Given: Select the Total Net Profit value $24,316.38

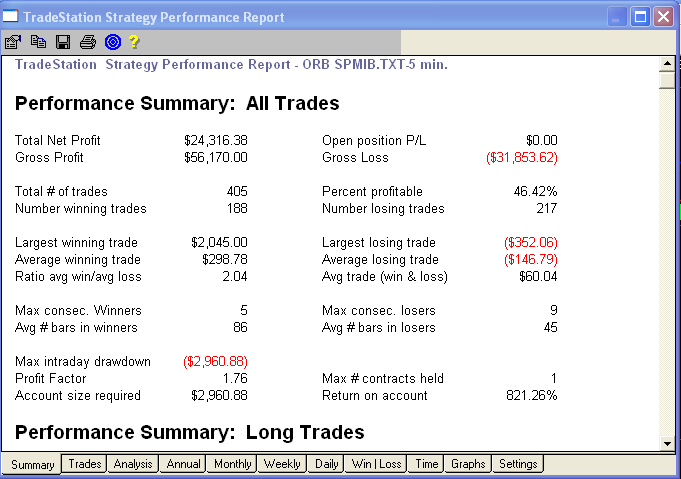Looking at the screenshot, I should tap(215, 140).
